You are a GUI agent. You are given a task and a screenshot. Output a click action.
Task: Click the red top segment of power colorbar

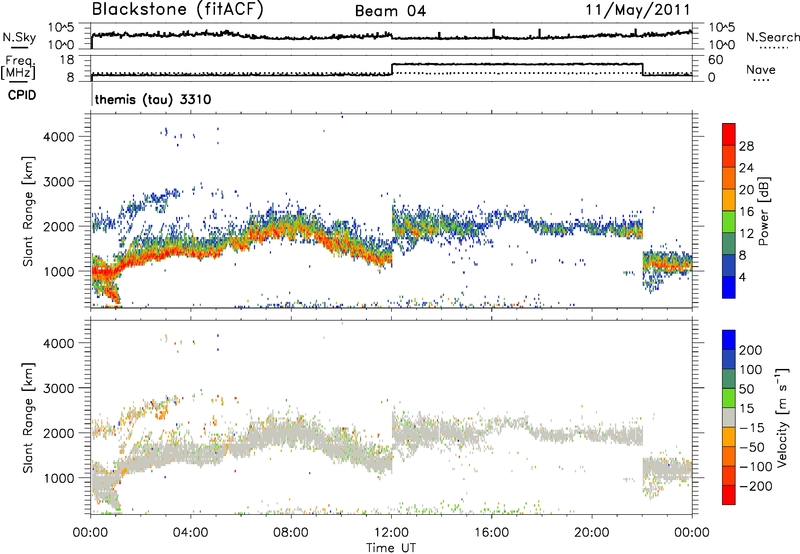(x=729, y=134)
